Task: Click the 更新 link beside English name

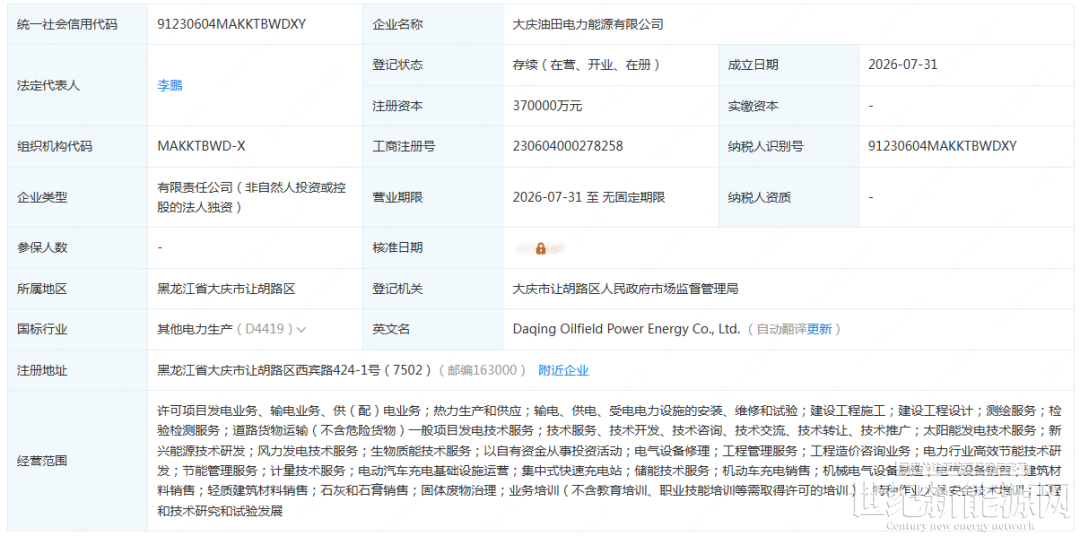Action: pos(820,329)
